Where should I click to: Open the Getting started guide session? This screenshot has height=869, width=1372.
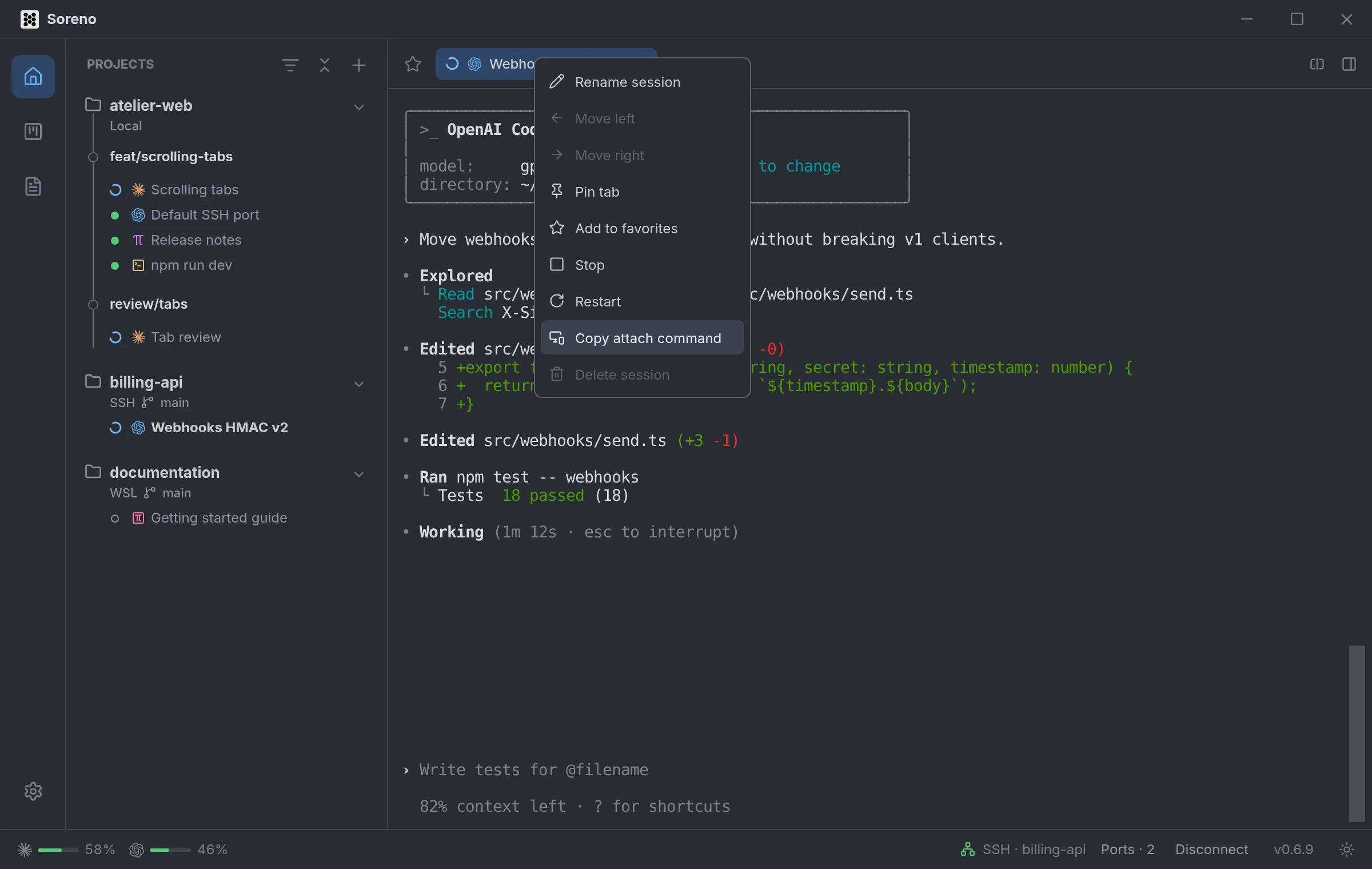coord(218,518)
